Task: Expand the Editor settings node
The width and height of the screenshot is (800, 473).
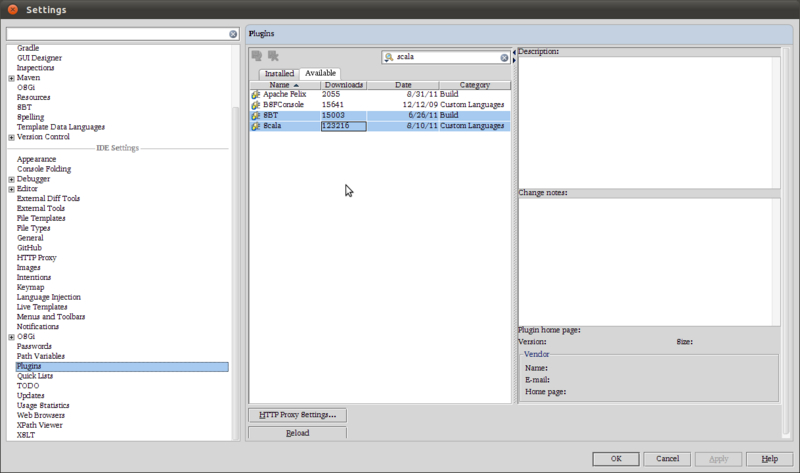Action: (x=11, y=189)
